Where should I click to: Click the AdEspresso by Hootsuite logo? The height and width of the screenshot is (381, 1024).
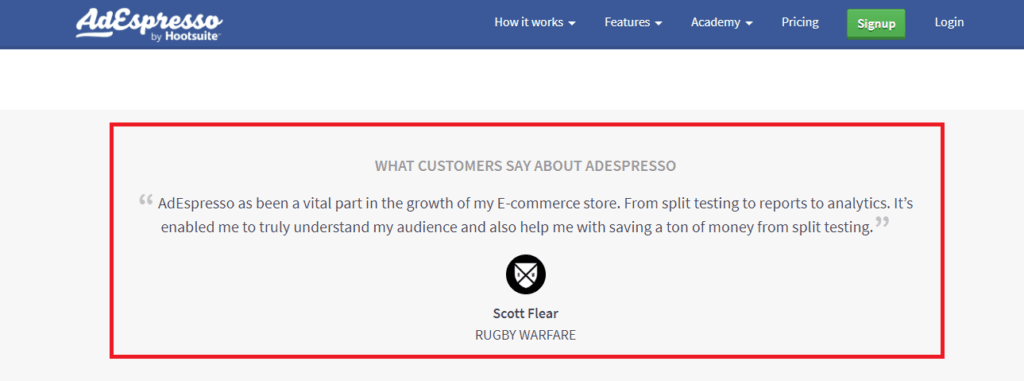(x=149, y=25)
